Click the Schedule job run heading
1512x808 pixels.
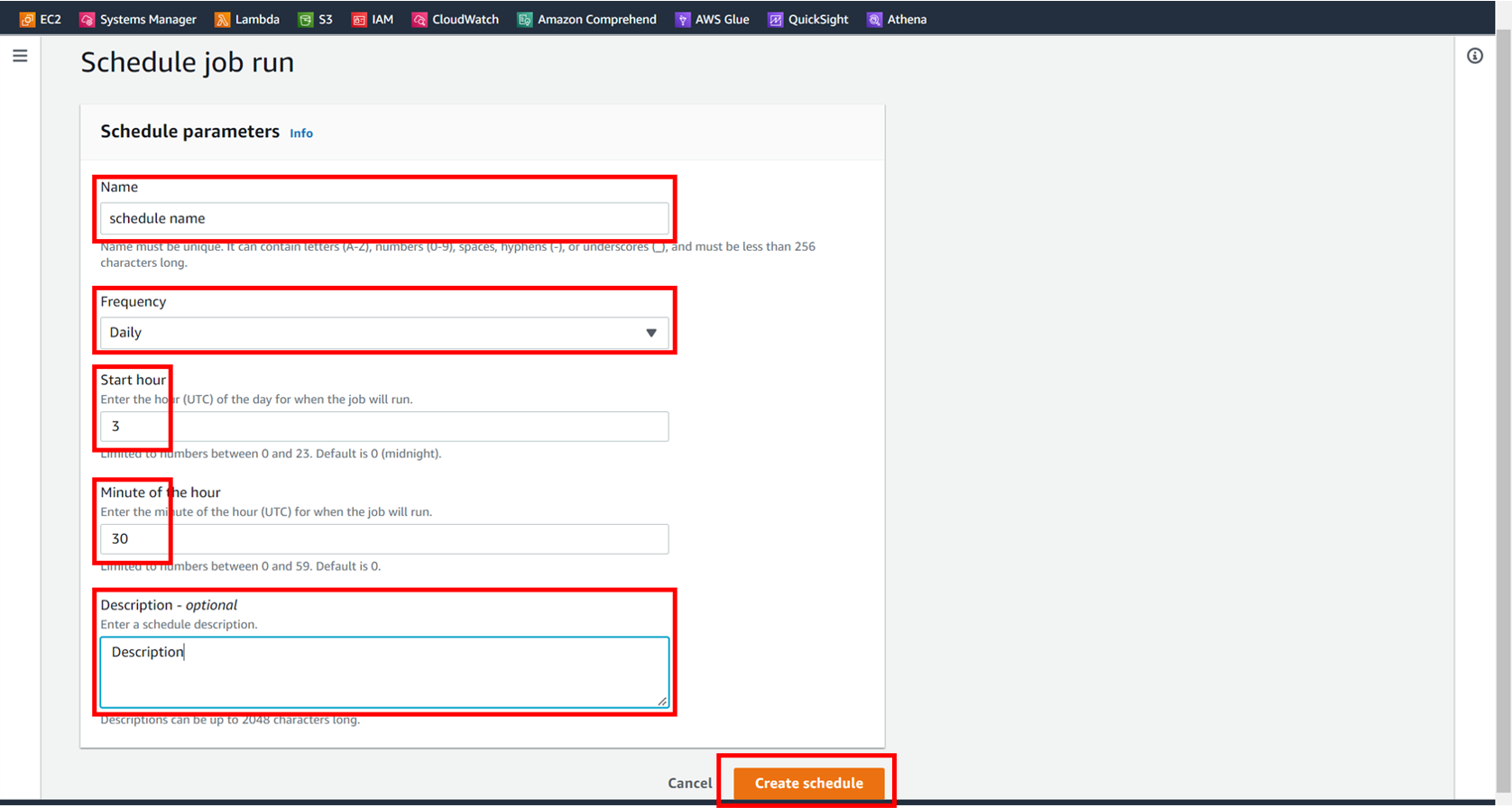(188, 62)
